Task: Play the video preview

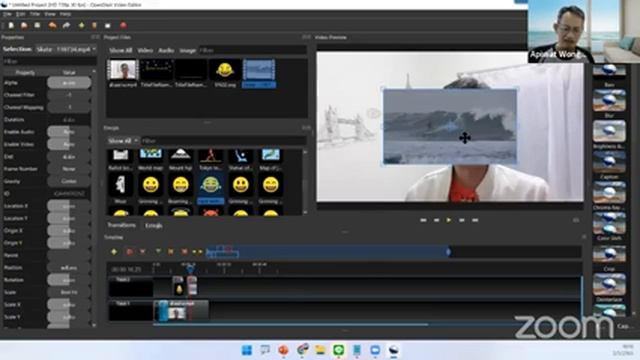Action: click(x=449, y=220)
